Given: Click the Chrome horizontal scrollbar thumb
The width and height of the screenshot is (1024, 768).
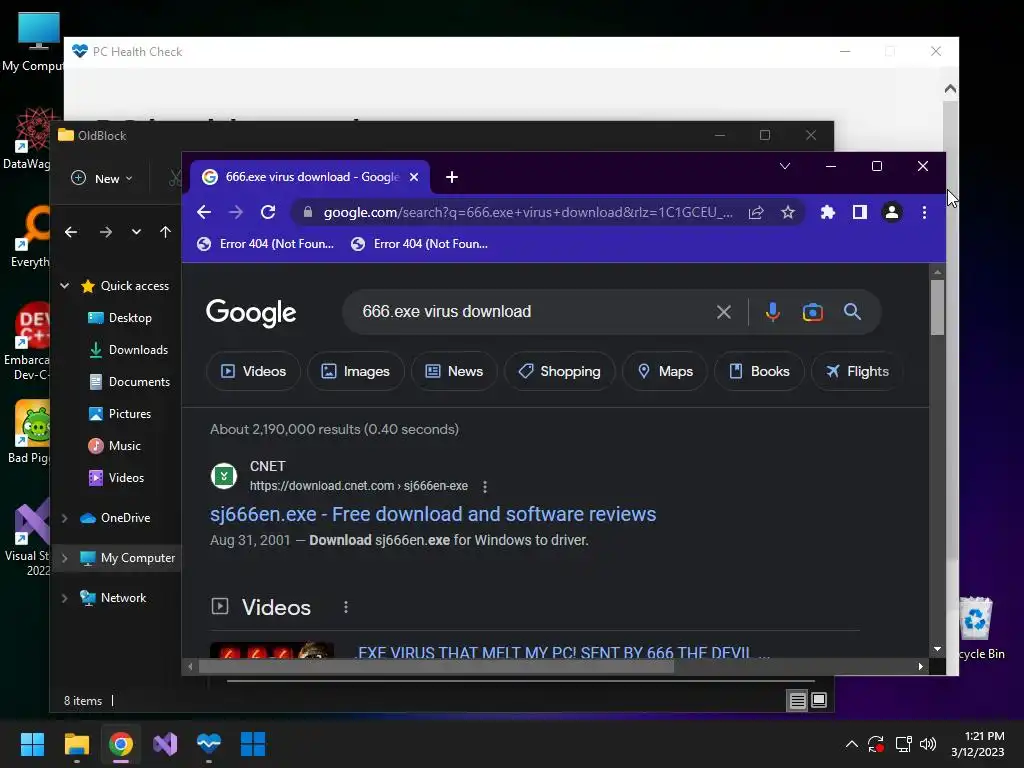Looking at the screenshot, I should point(436,667).
